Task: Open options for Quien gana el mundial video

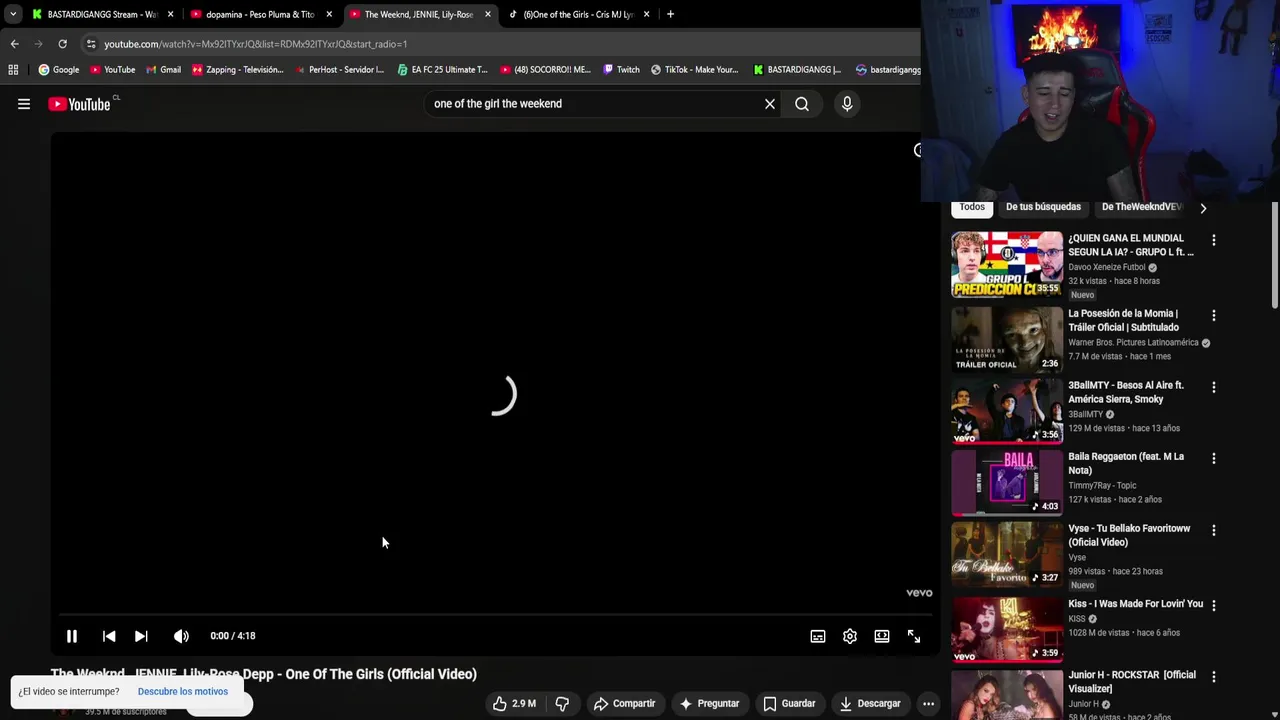Action: tap(1214, 240)
